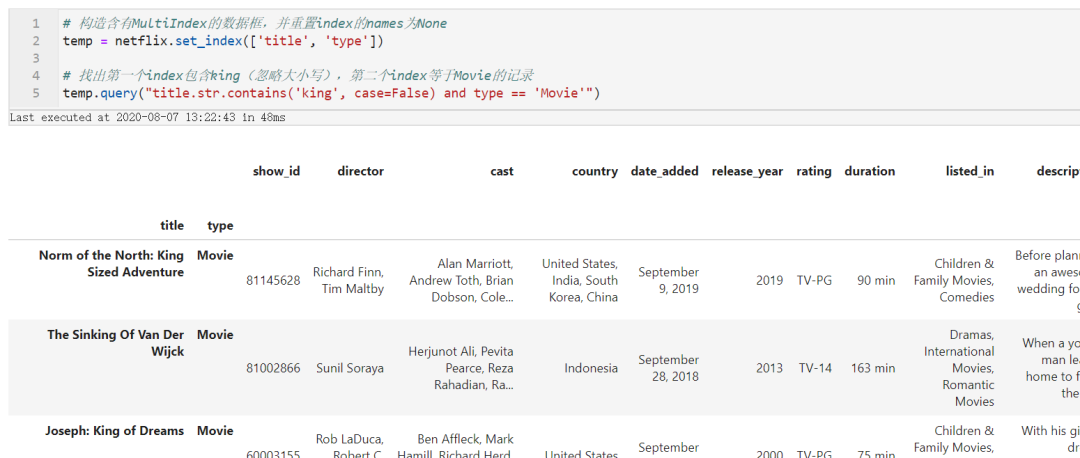Click the listed_in column header
Image resolution: width=1080 pixels, height=458 pixels.
969,171
